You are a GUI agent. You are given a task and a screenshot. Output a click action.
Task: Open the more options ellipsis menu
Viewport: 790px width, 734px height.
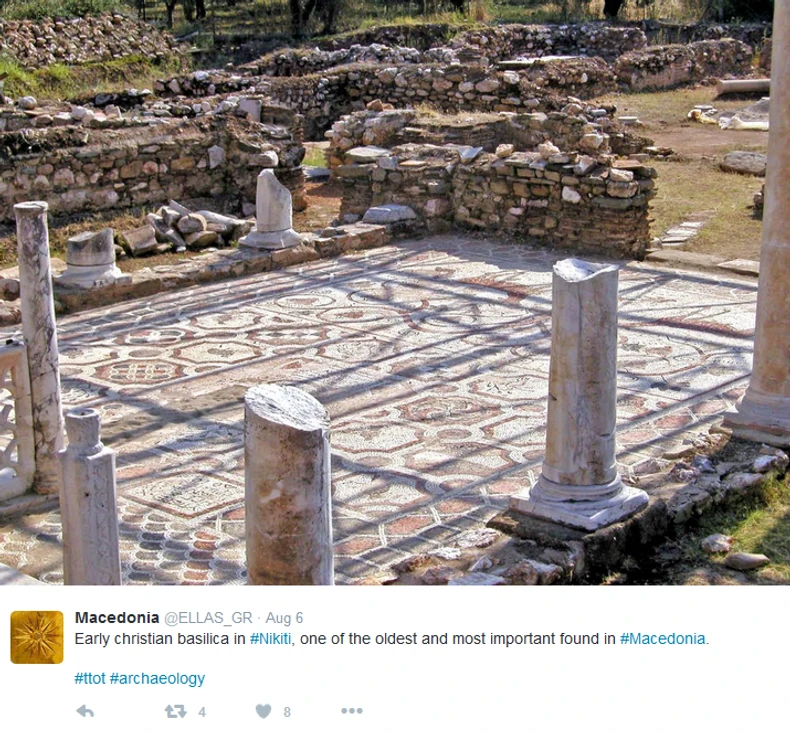(x=352, y=711)
